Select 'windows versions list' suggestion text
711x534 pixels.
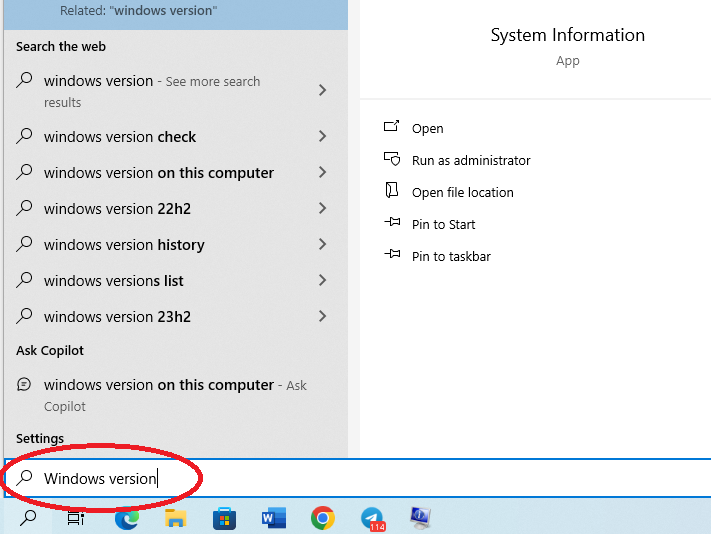[x=113, y=281]
